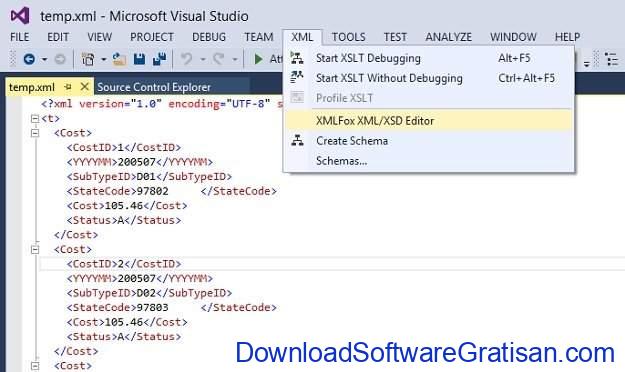This screenshot has width=625, height=372.
Task: Click the Visual Studio logo icon
Action: [x=20, y=16]
